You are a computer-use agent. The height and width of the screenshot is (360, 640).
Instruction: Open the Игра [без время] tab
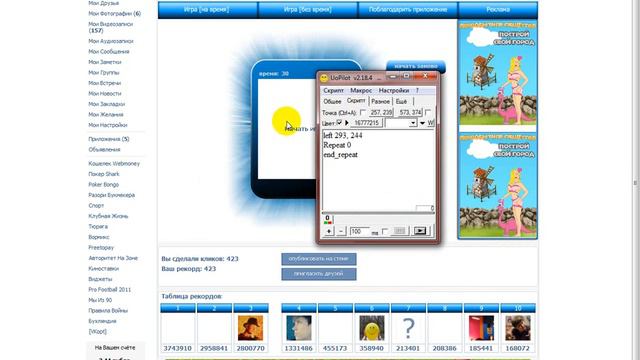[x=308, y=9]
